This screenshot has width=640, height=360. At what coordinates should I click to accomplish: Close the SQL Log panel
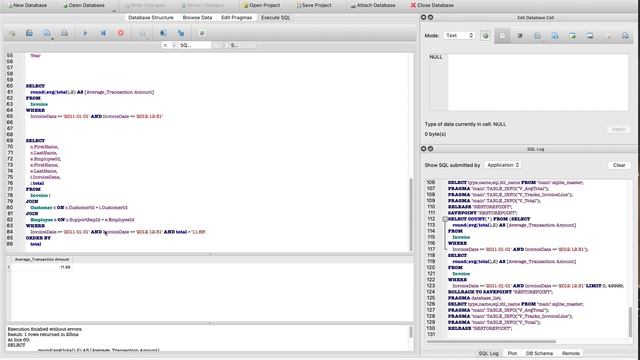point(423,149)
